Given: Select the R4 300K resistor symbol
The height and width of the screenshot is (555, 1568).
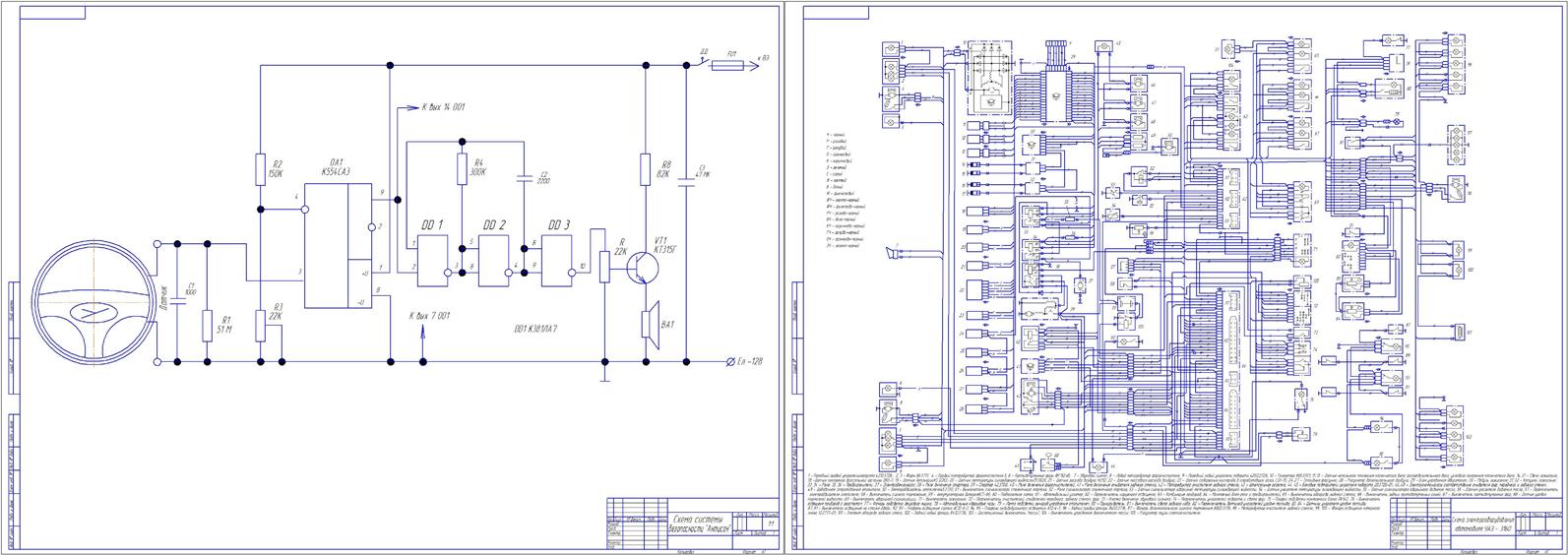Looking at the screenshot, I should coord(461,168).
